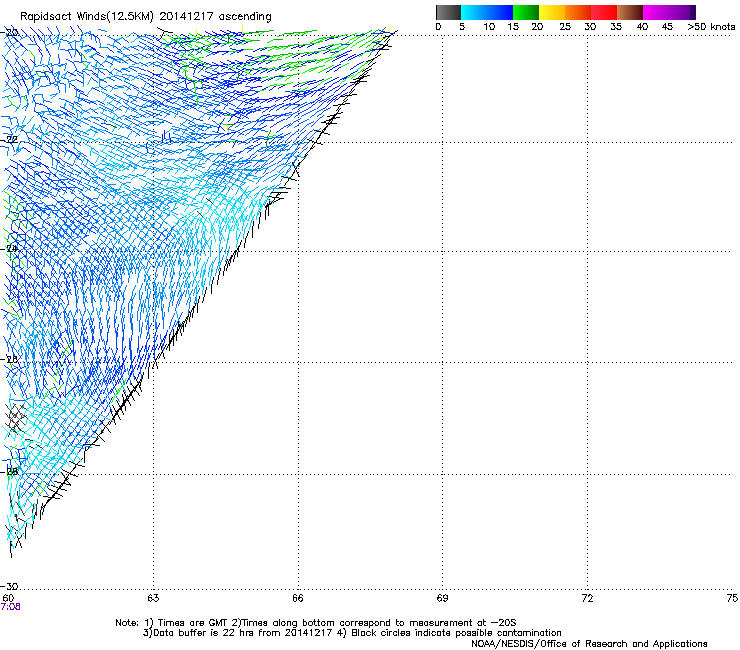Click the legend number 40
The image size is (740, 650).
coord(642,27)
